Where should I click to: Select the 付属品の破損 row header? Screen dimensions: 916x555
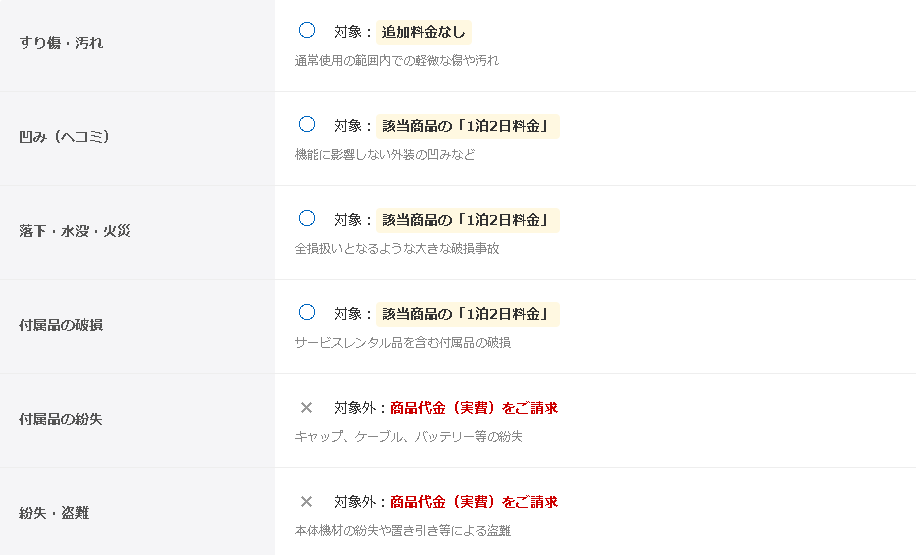point(61,325)
